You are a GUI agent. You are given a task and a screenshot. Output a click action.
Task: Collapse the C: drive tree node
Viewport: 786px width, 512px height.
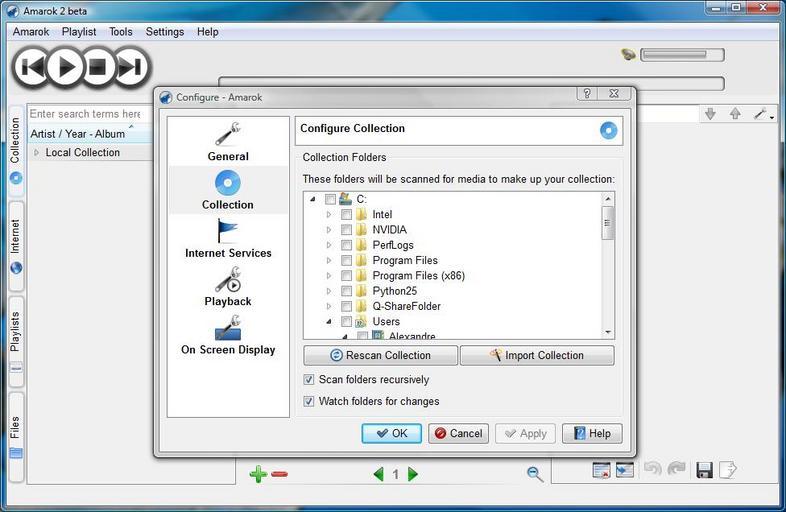pyautogui.click(x=313, y=200)
